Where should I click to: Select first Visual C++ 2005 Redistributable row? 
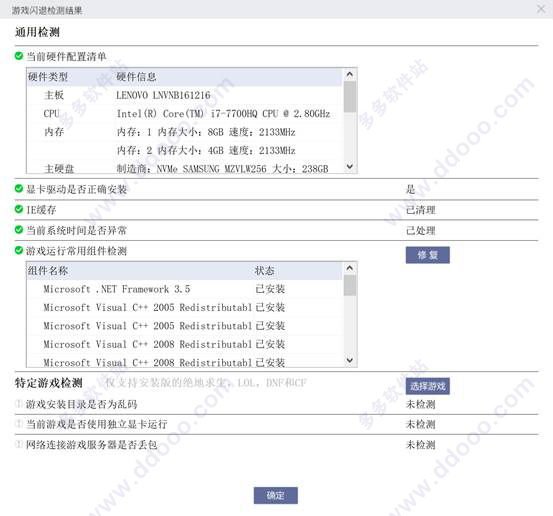coord(185,308)
